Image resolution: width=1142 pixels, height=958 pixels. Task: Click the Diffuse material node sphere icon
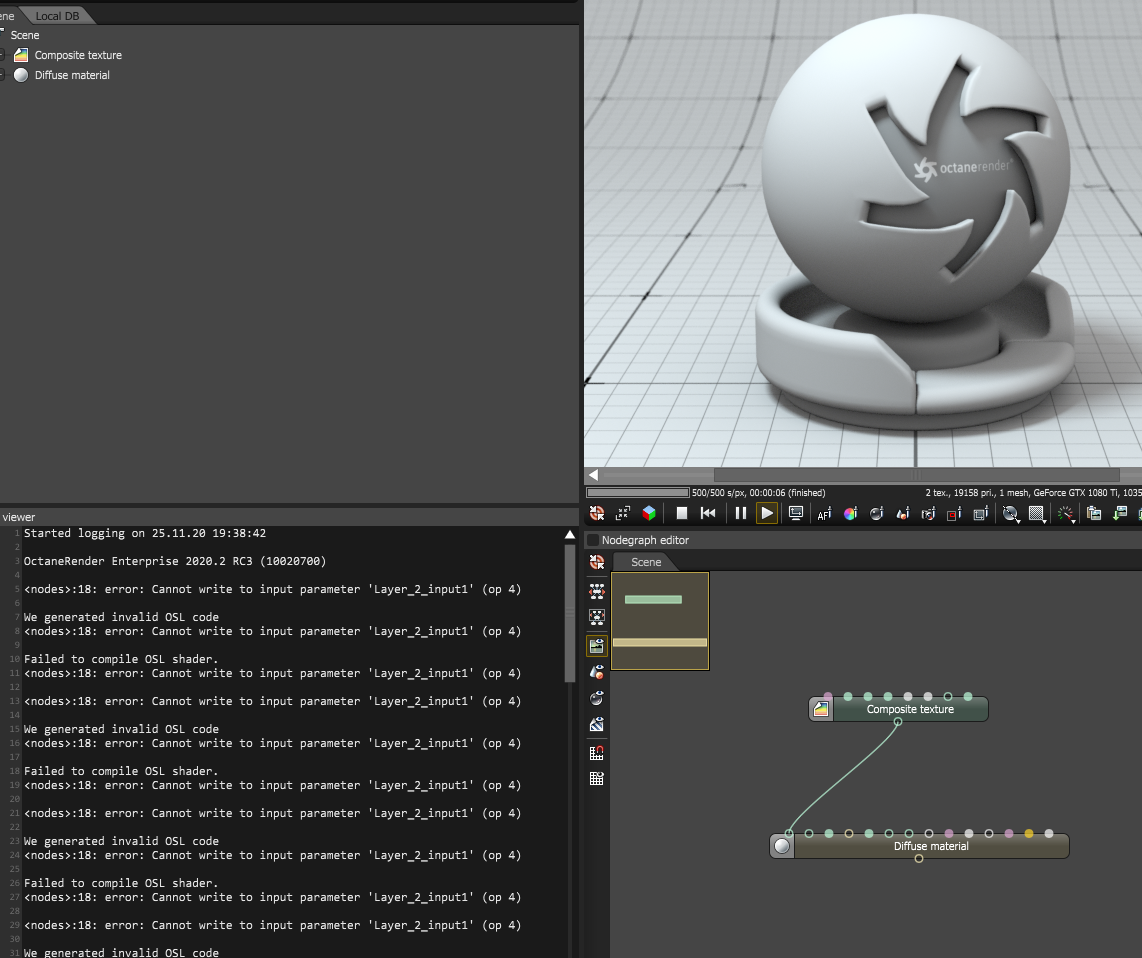[782, 846]
